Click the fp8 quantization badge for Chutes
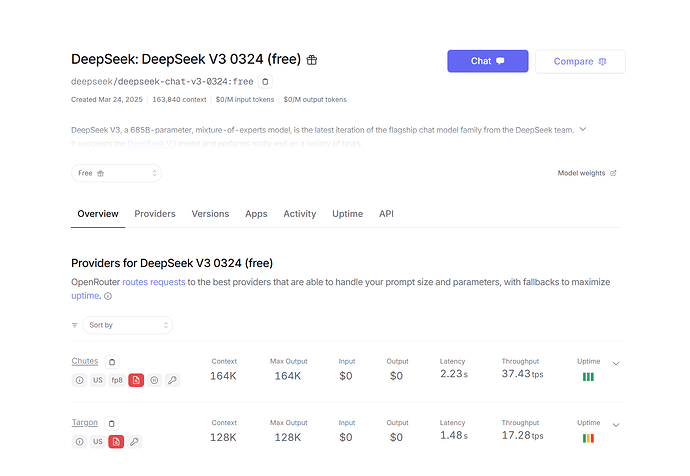 (x=117, y=380)
